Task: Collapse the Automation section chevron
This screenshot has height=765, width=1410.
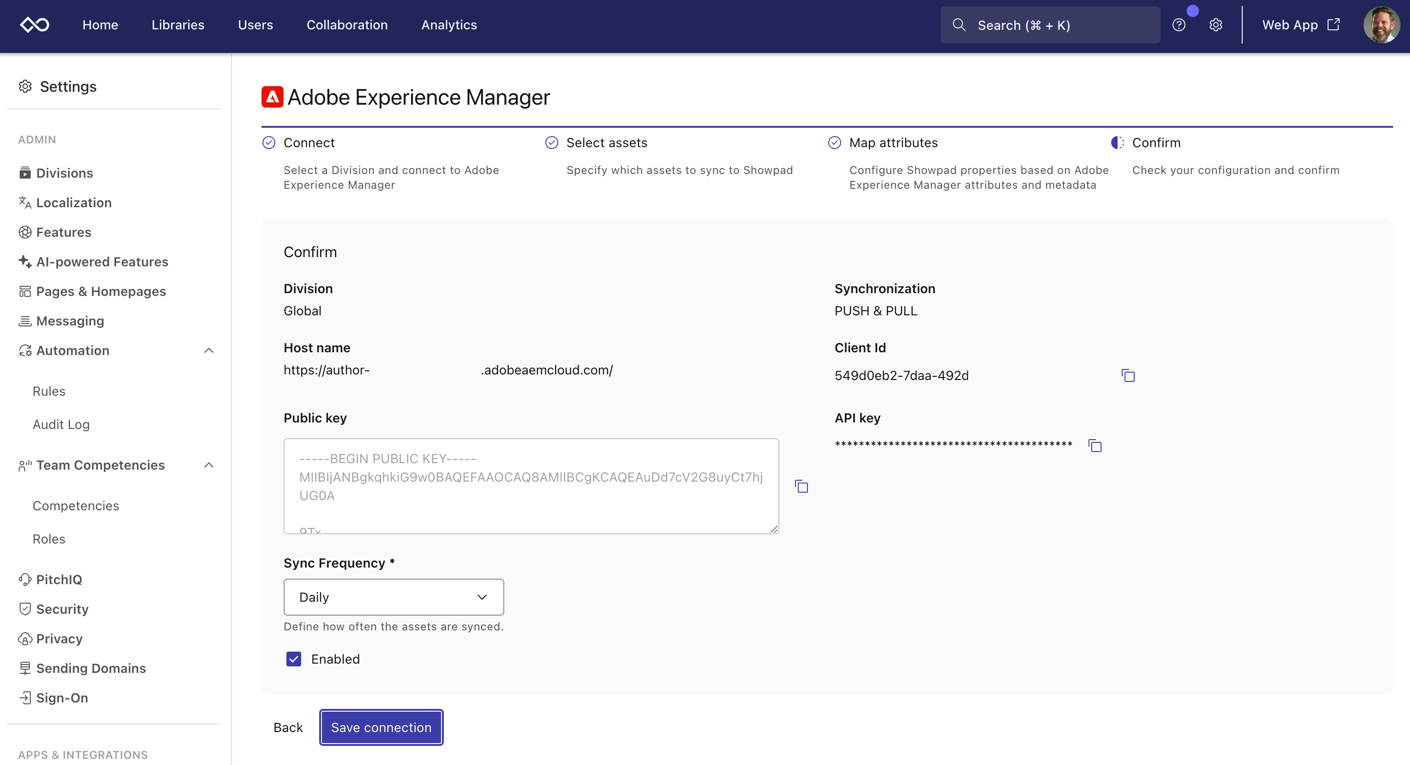Action: tap(209, 351)
